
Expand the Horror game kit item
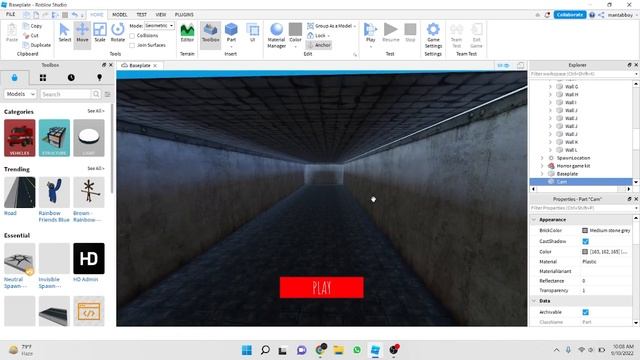tap(542, 166)
